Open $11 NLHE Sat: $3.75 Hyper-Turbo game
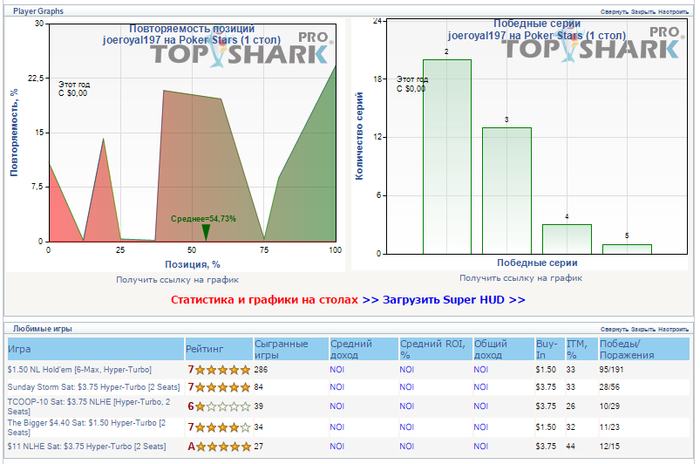The image size is (700, 464). tap(87, 447)
